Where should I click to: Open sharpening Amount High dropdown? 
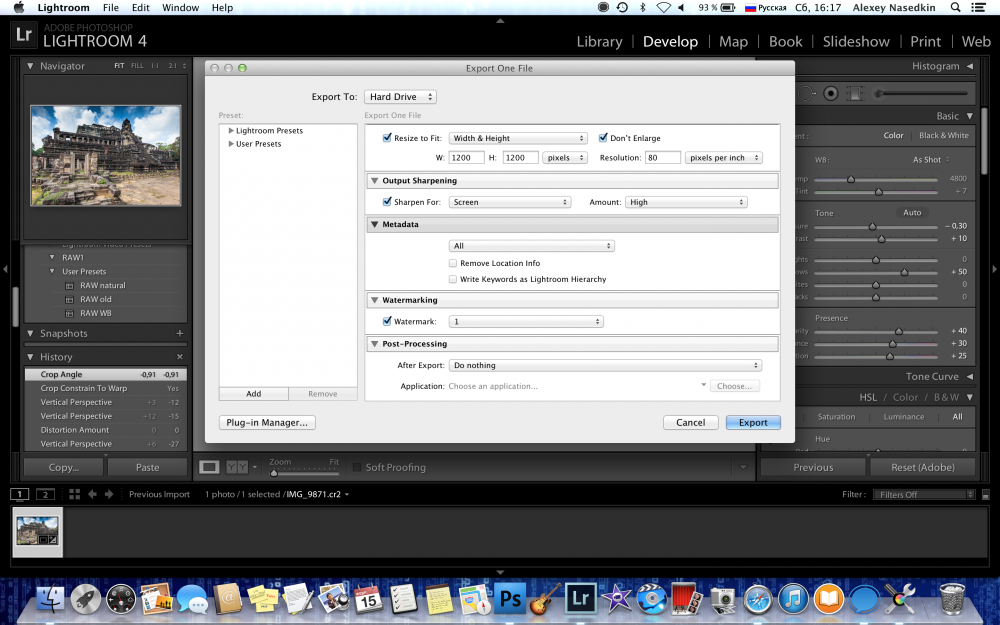[686, 202]
